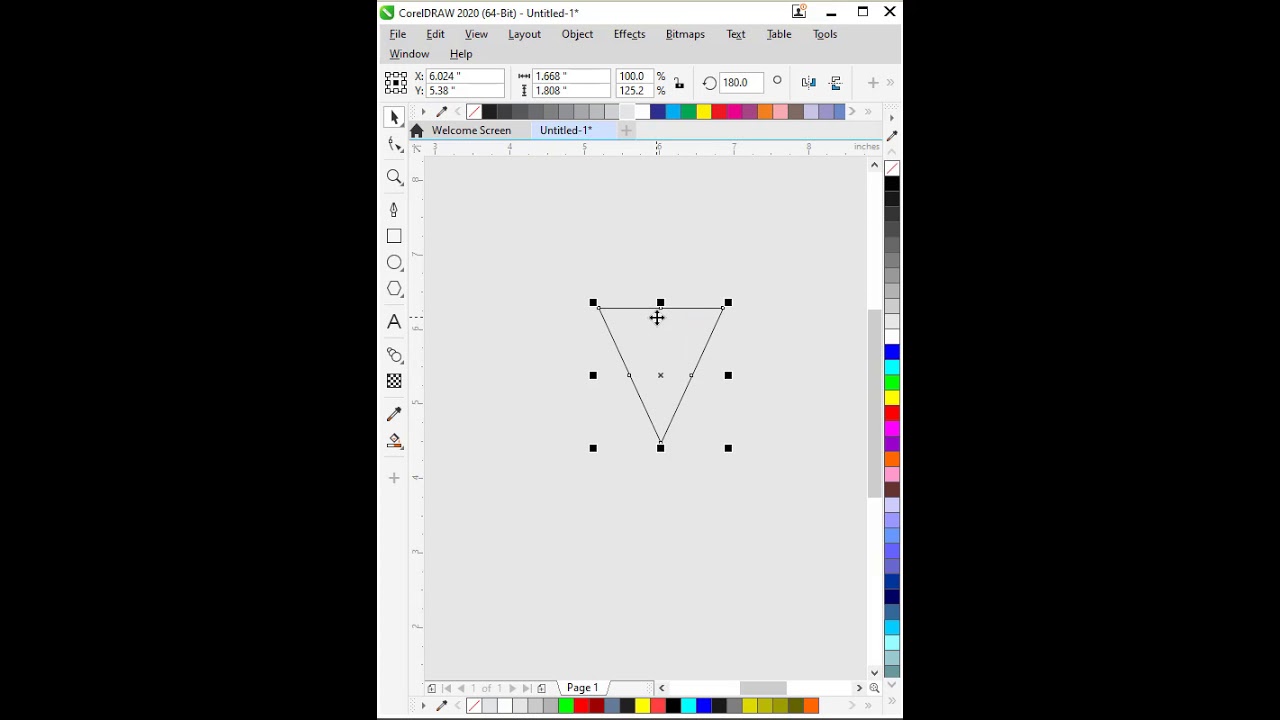Click the bottom document palette eyedropper
Image resolution: width=1280 pixels, height=720 pixels.
tap(442, 706)
